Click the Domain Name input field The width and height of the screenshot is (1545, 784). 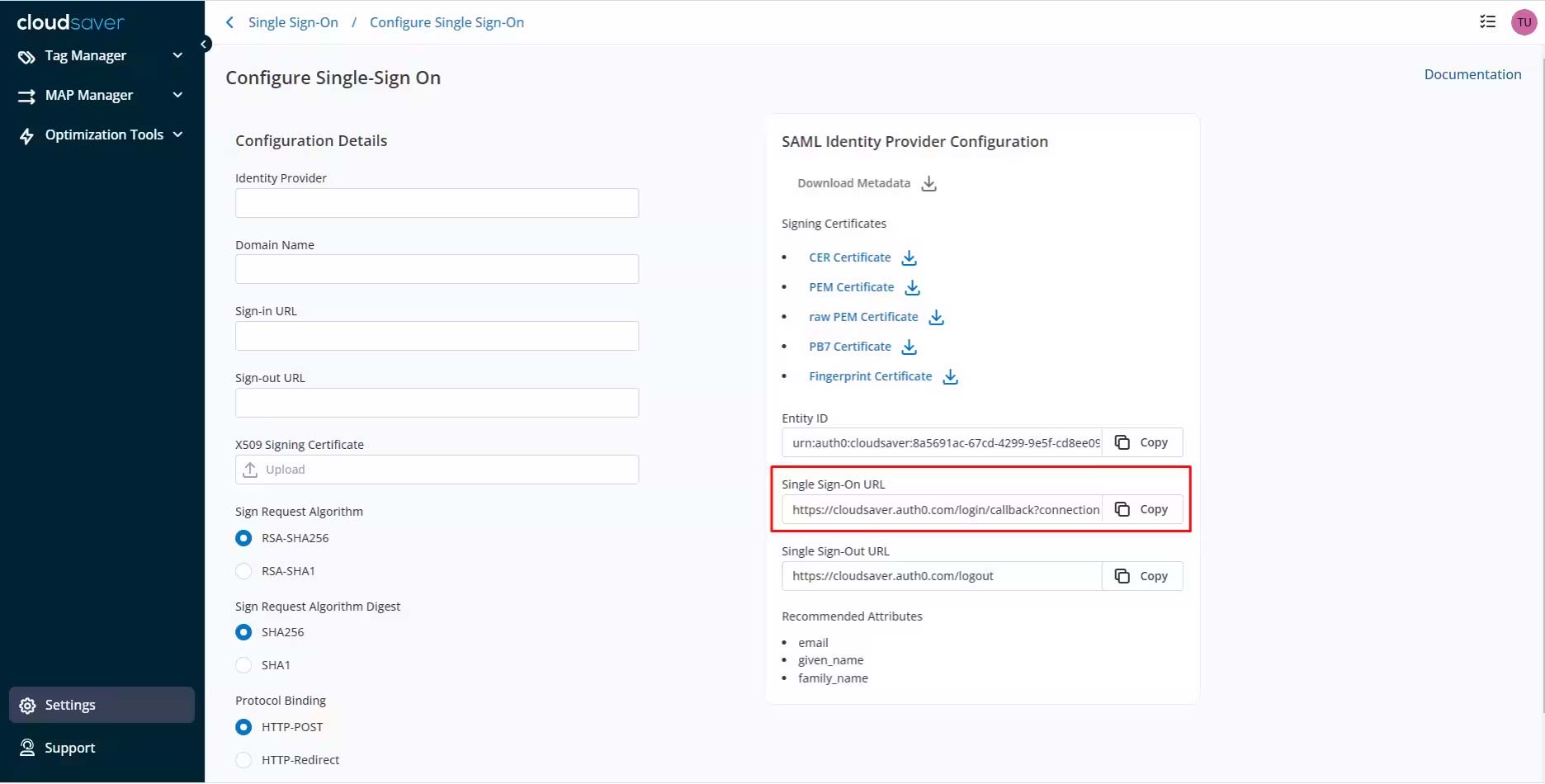coord(437,270)
